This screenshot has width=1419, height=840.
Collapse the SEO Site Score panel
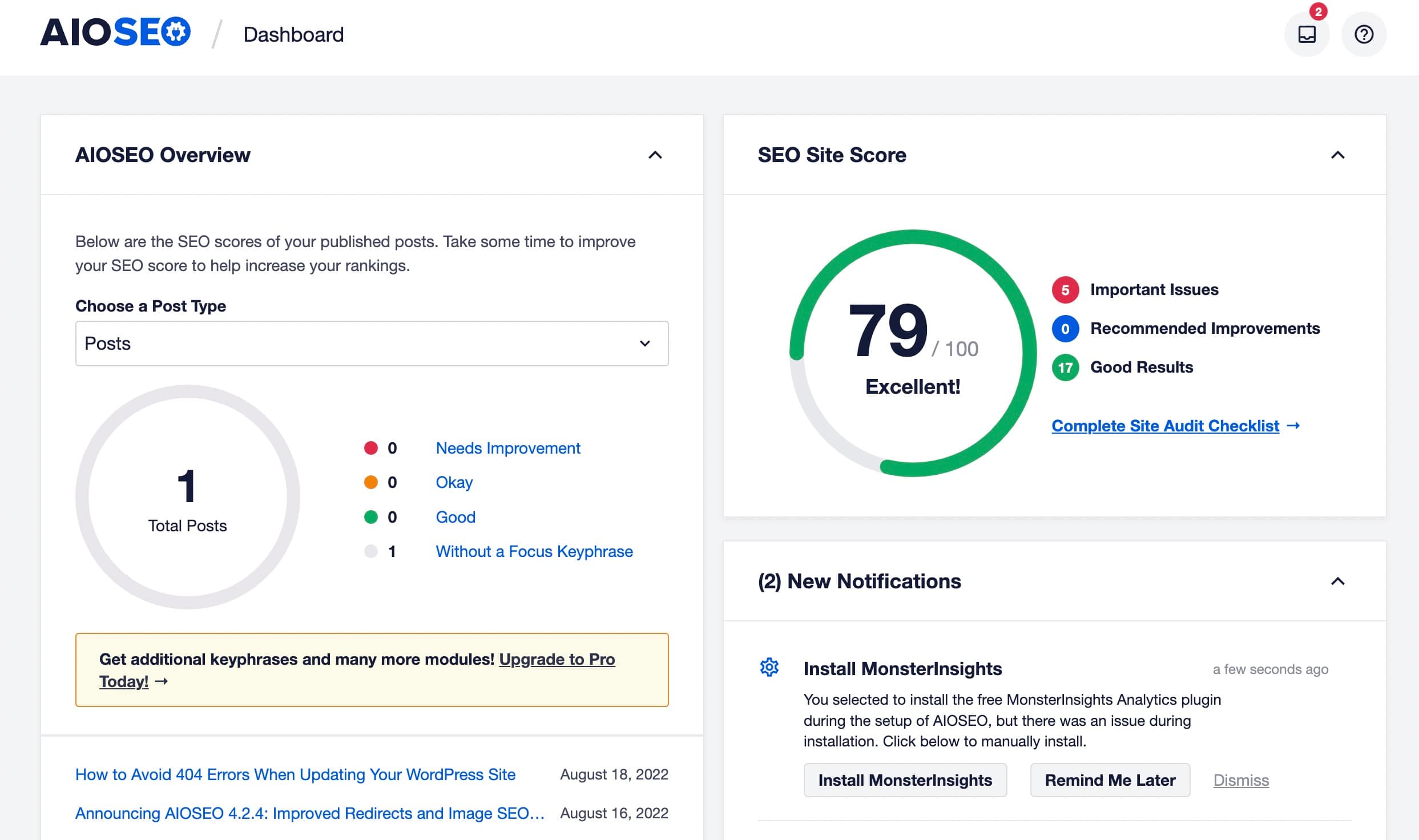coord(1339,155)
